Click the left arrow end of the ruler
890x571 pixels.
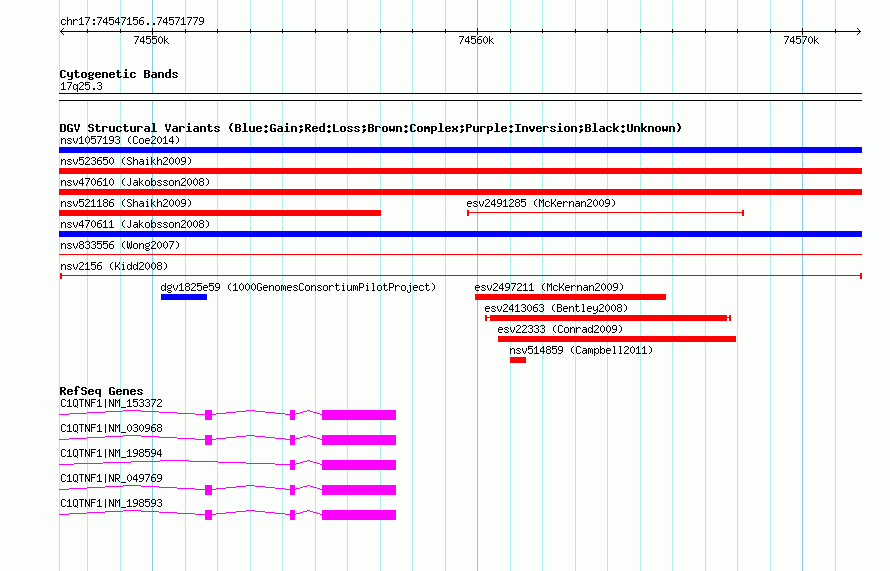(62, 31)
